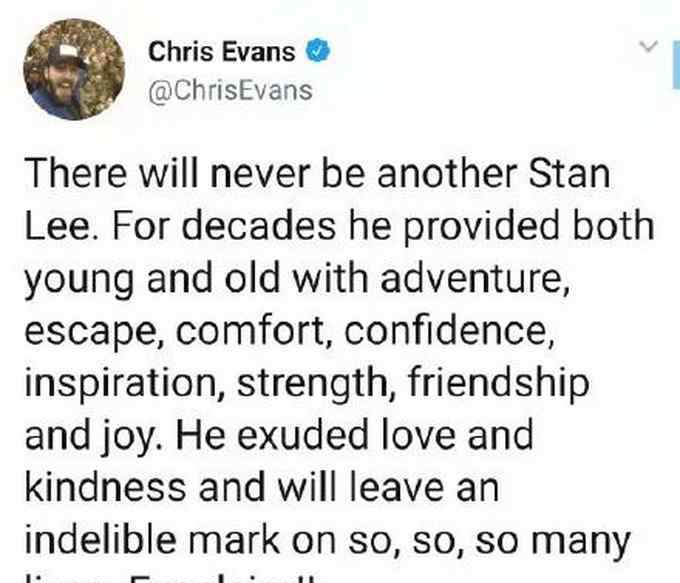Click the word "exuded" in the tweet
Image resolution: width=680 pixels, height=583 pixels.
pos(303,436)
